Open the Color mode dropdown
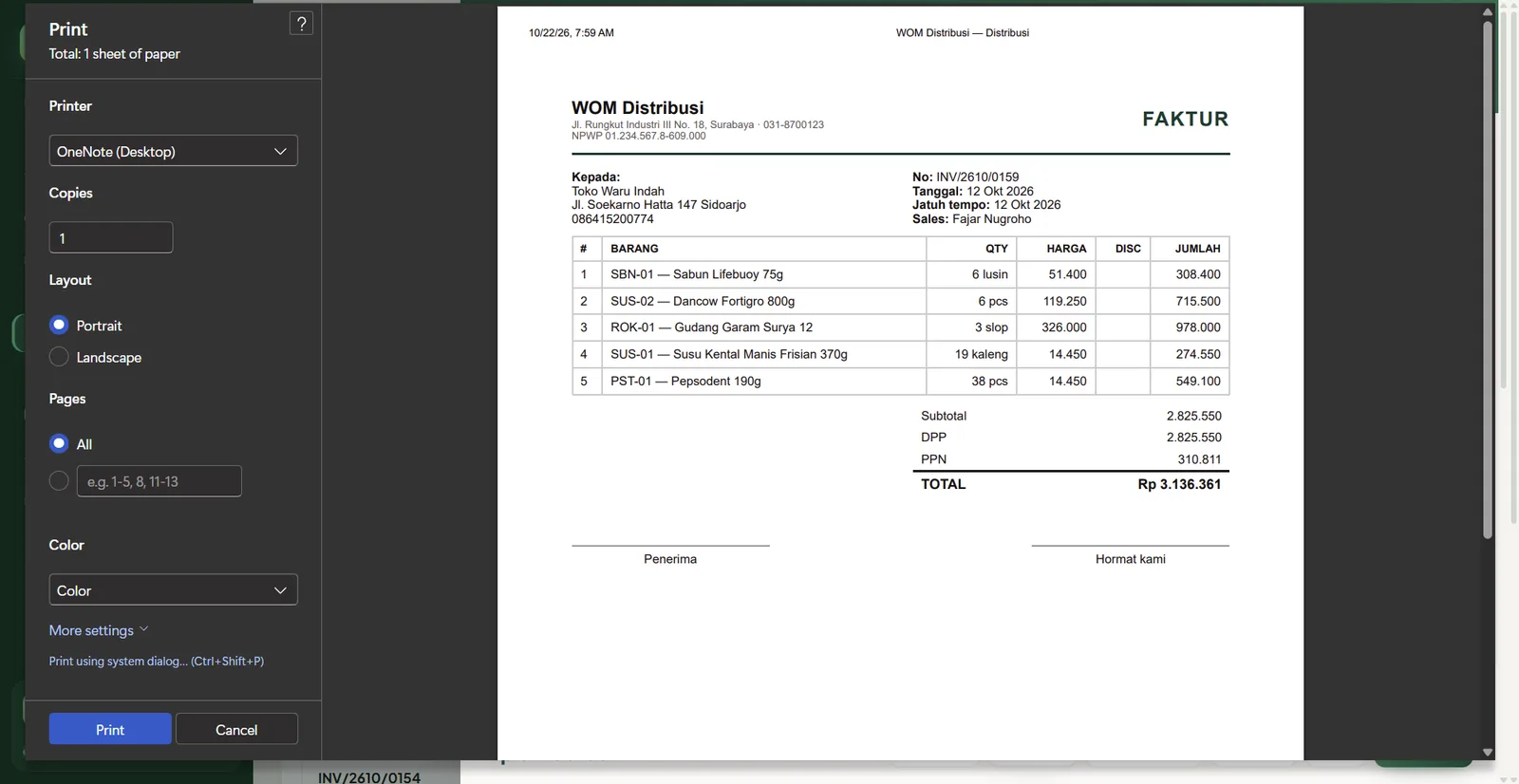The height and width of the screenshot is (784, 1519). pos(173,589)
